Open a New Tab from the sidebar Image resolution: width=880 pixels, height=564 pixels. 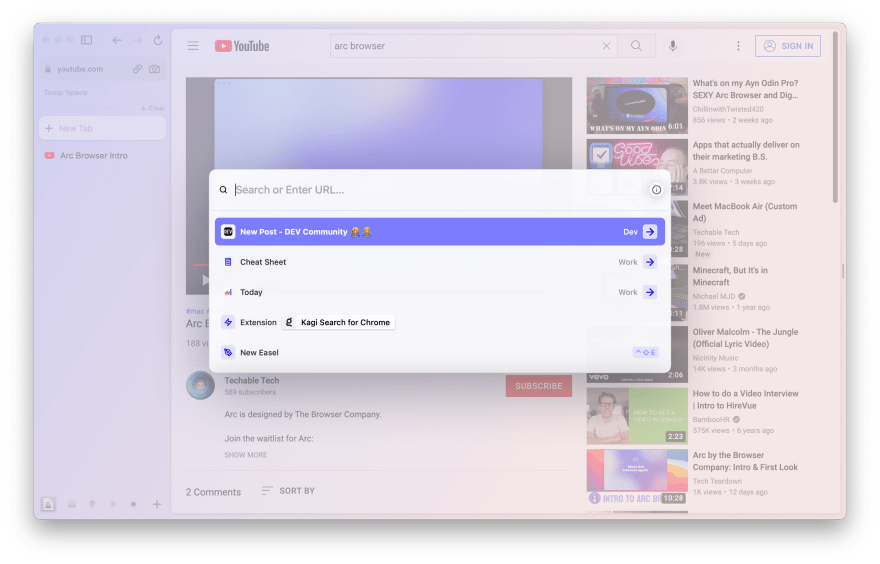pyautogui.click(x=103, y=129)
